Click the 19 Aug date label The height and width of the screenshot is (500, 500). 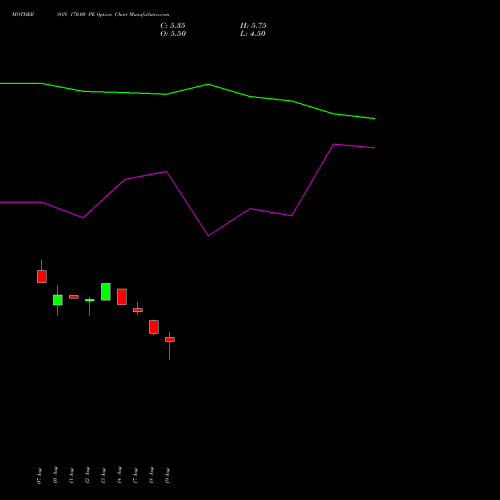167,476
